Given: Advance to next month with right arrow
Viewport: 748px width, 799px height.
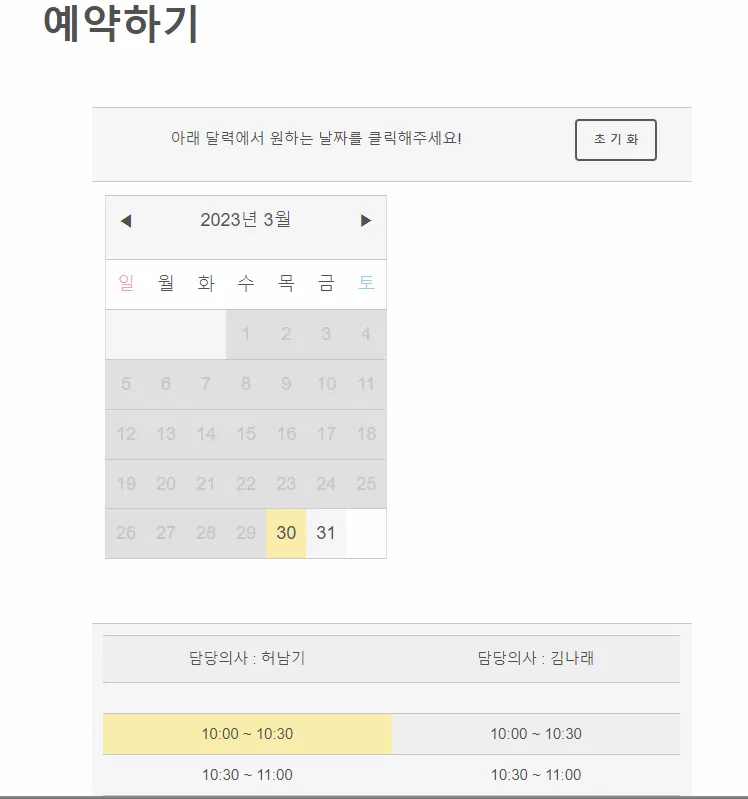Looking at the screenshot, I should [x=365, y=221].
